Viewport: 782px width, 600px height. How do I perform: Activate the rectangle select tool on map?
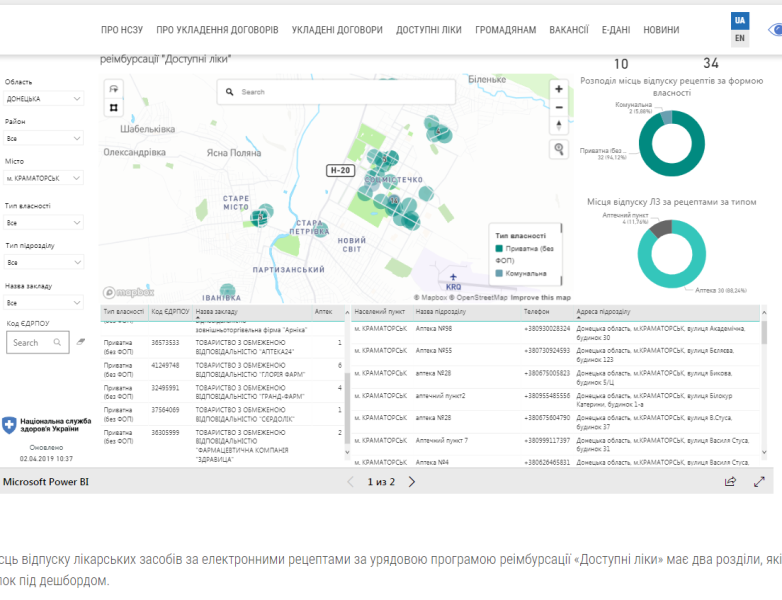tap(114, 107)
